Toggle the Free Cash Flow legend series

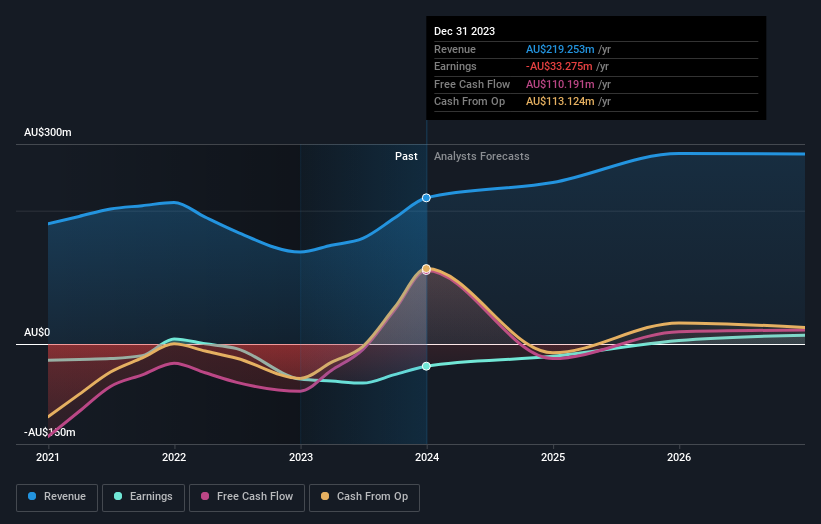pos(247,497)
